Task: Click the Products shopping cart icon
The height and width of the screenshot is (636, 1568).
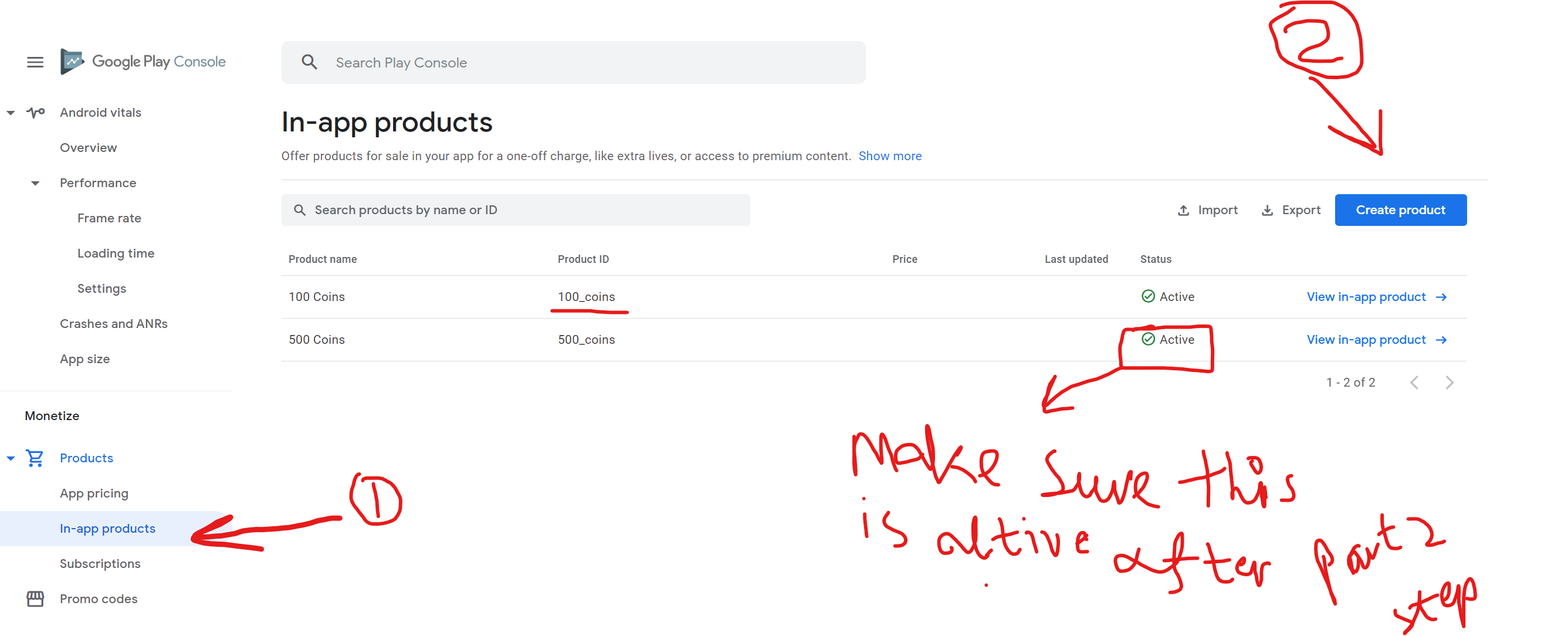Action: (x=35, y=458)
